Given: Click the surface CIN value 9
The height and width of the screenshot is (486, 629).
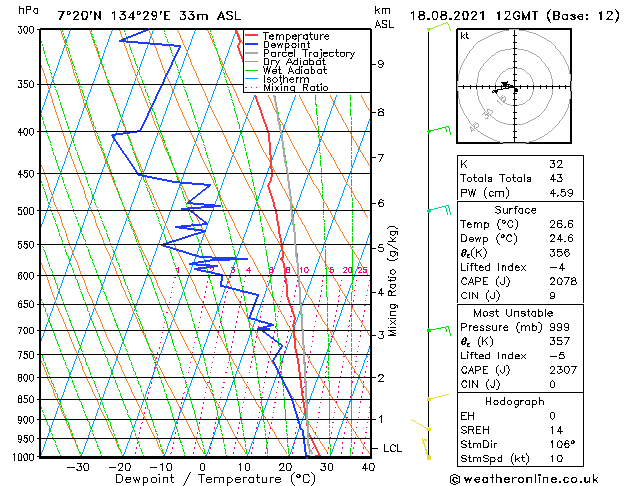Looking at the screenshot, I should [553, 296].
